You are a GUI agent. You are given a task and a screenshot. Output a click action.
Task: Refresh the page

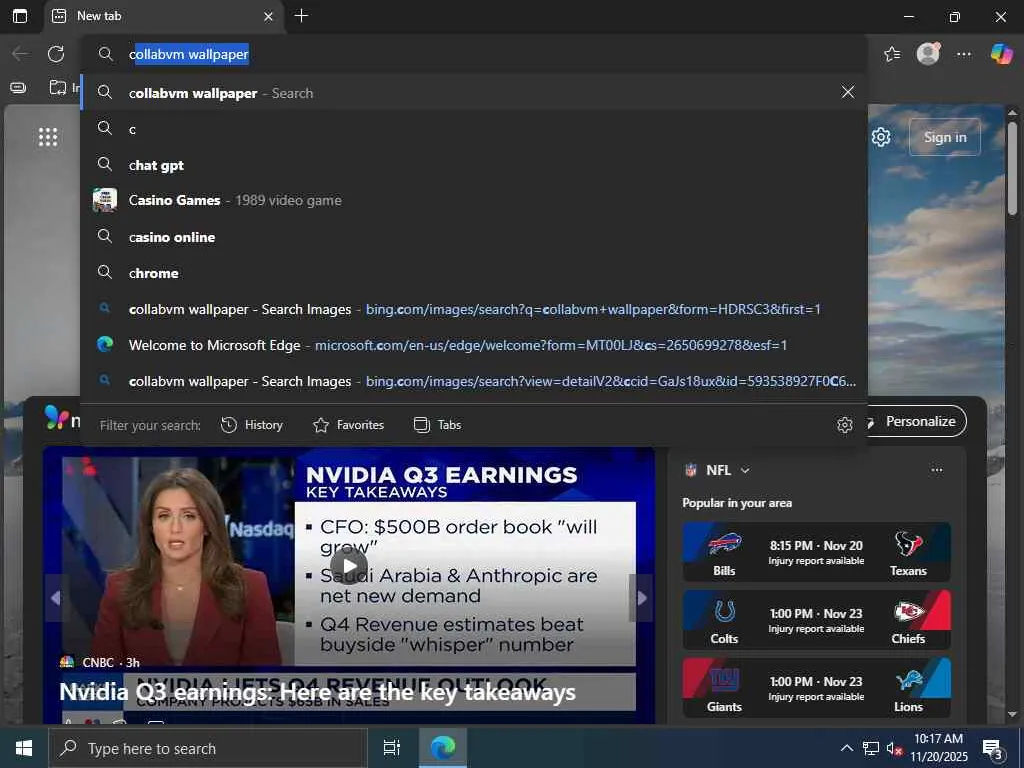point(56,54)
